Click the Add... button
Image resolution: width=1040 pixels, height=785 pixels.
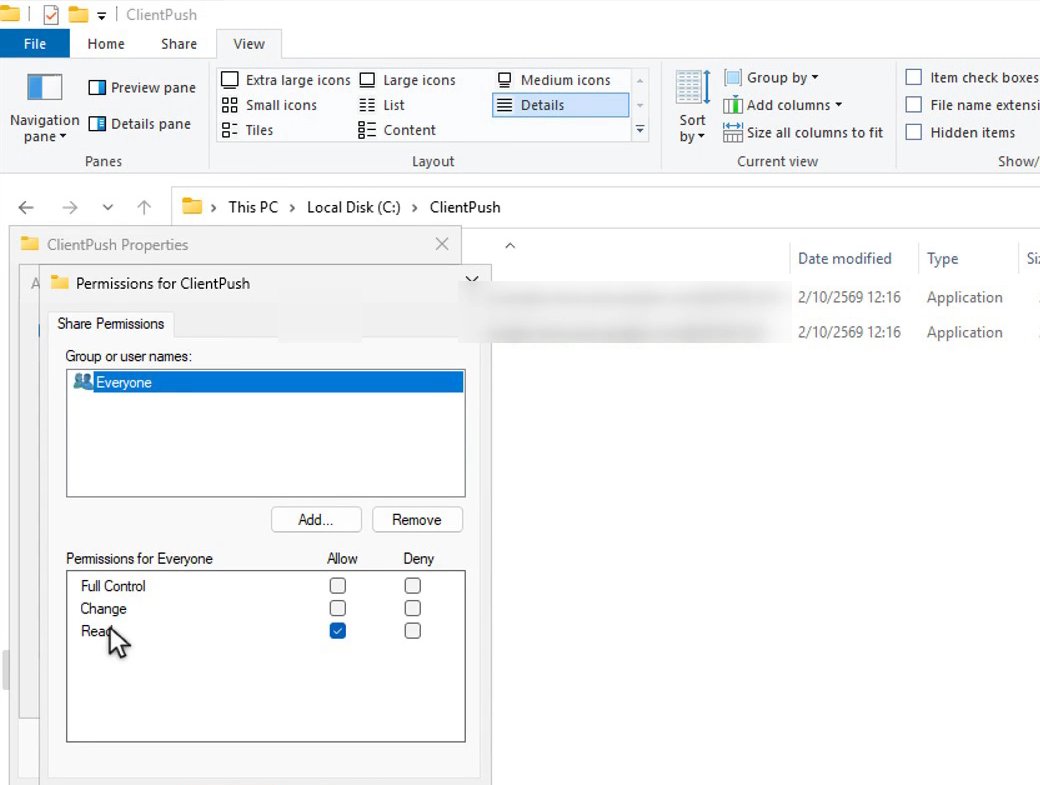(316, 520)
